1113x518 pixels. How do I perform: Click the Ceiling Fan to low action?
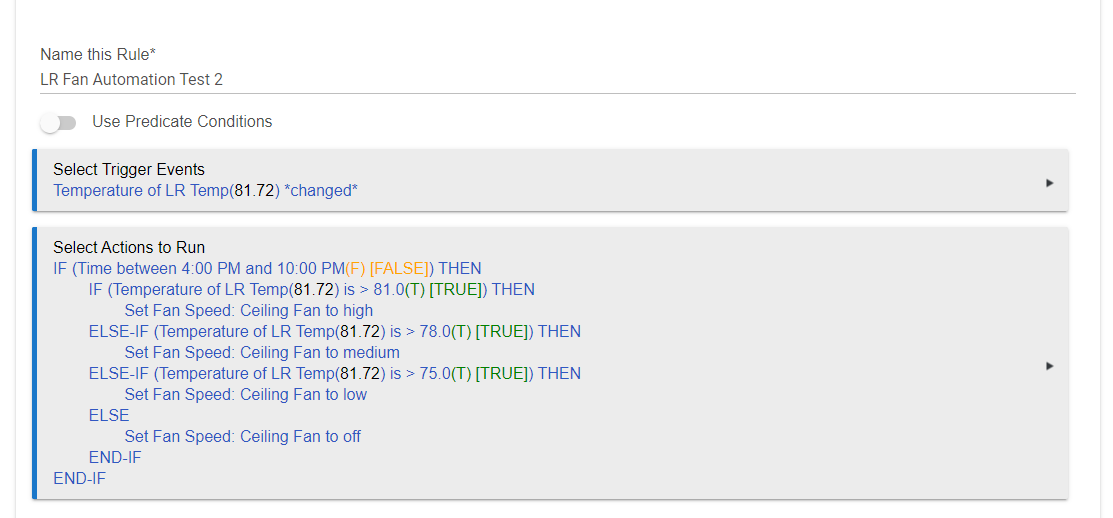[246, 395]
